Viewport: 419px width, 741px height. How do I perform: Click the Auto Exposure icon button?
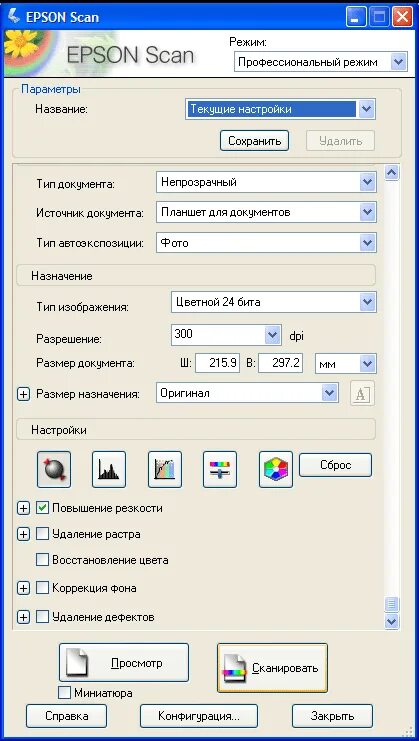coord(54,469)
